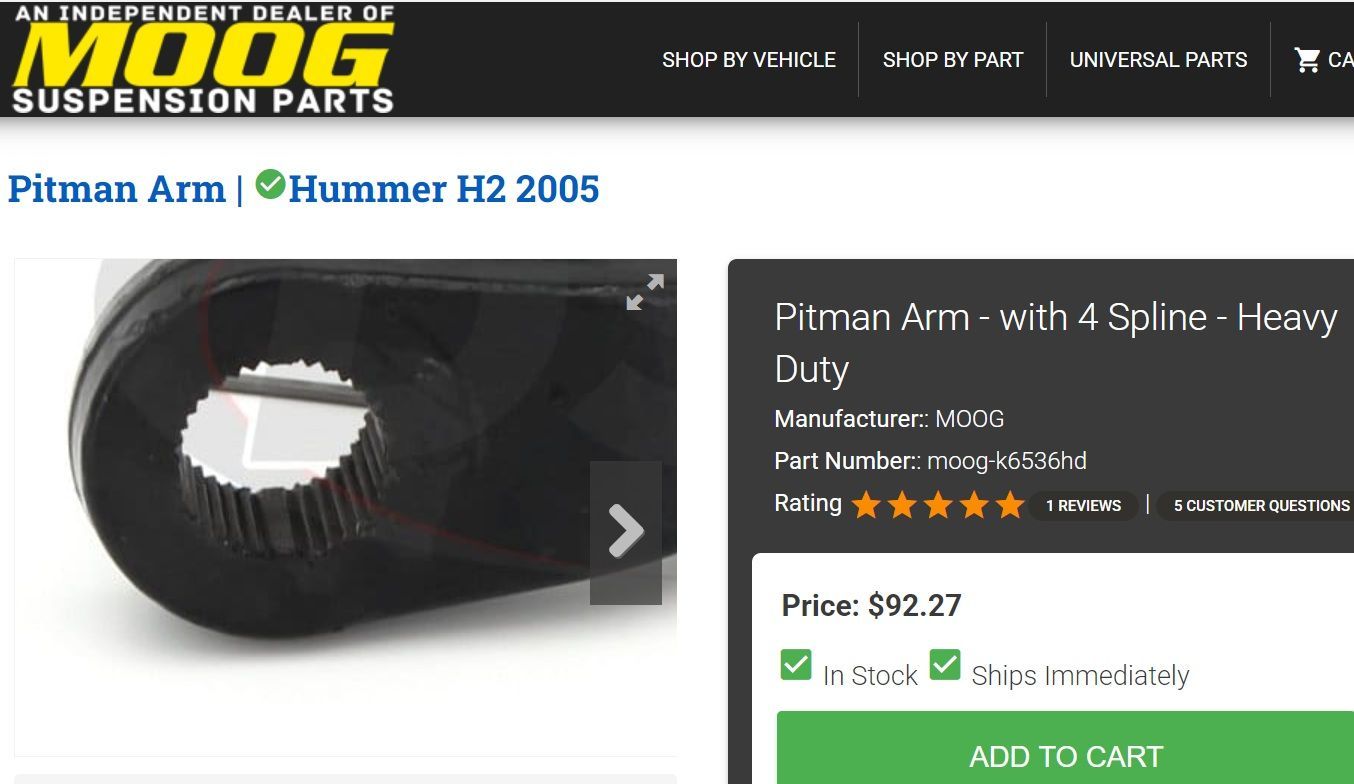
Task: View the 1 Reviews badge
Action: coord(1083,506)
